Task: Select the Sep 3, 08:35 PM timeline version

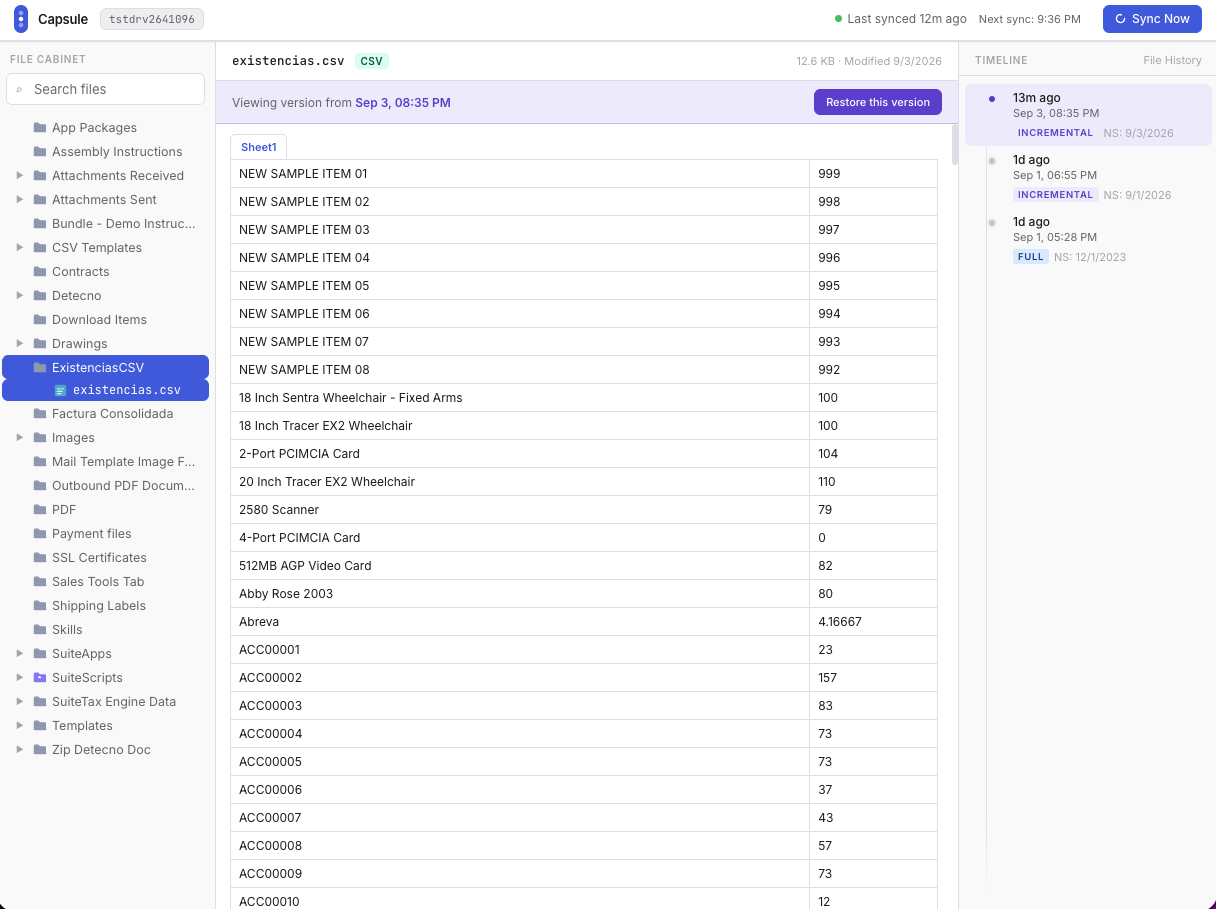Action: tap(1088, 115)
